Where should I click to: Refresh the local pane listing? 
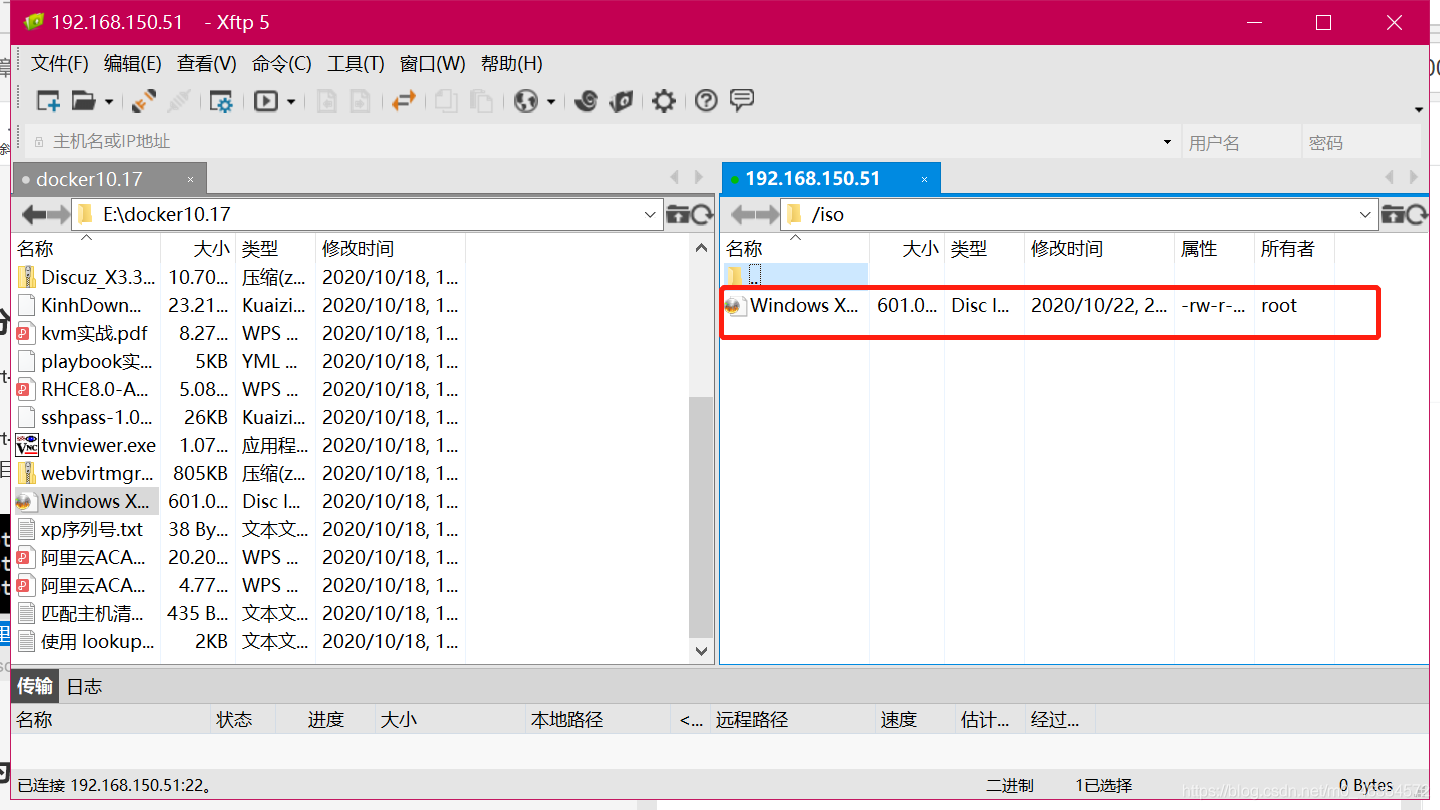(702, 214)
